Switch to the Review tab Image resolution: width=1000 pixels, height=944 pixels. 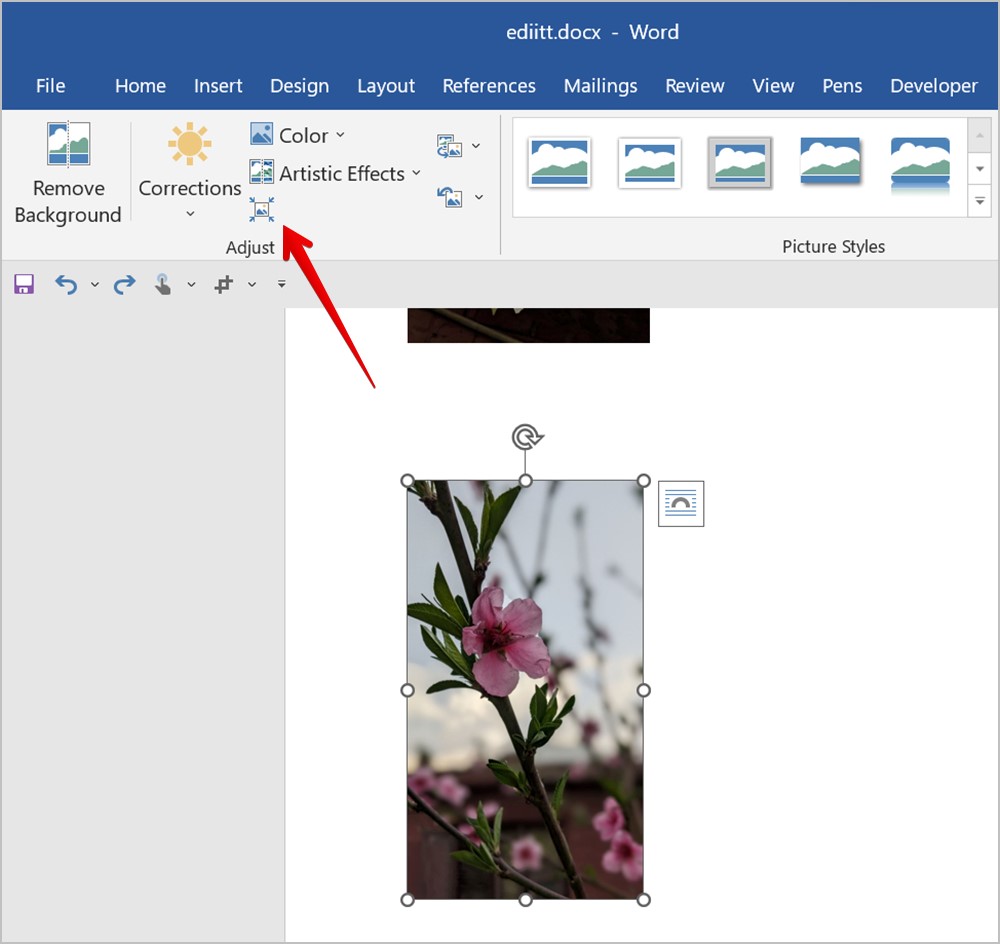click(695, 86)
